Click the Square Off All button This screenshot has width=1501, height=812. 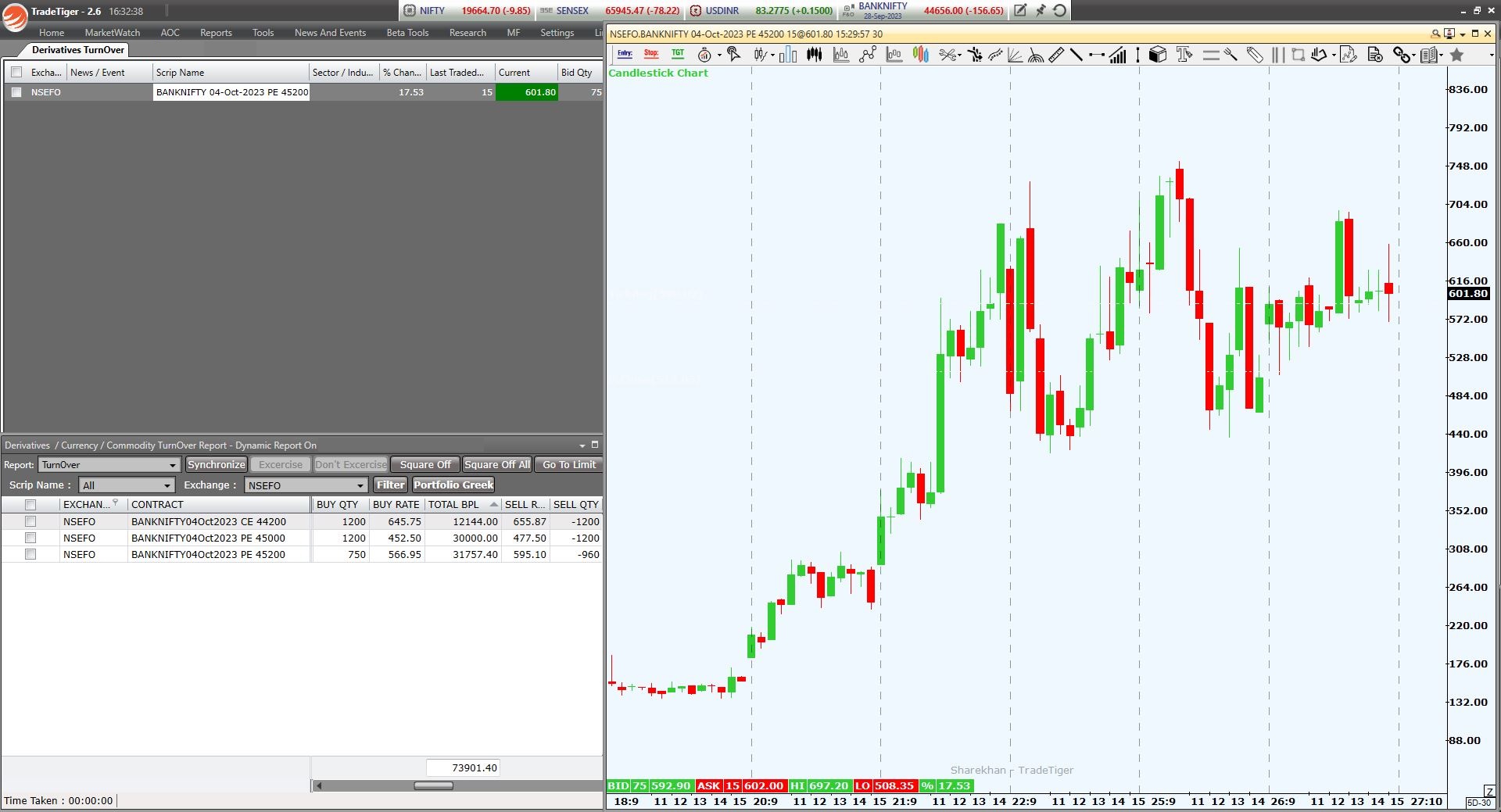[x=497, y=465]
